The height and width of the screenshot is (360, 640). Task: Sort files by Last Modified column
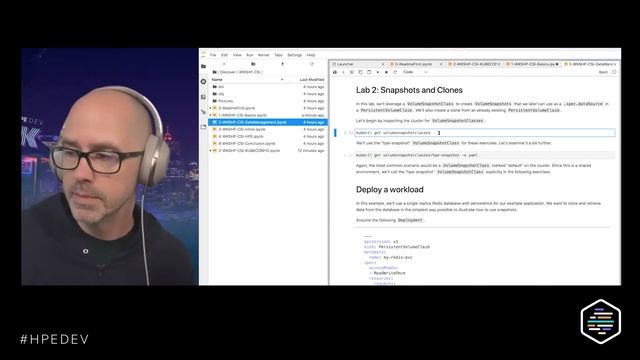click(x=312, y=80)
